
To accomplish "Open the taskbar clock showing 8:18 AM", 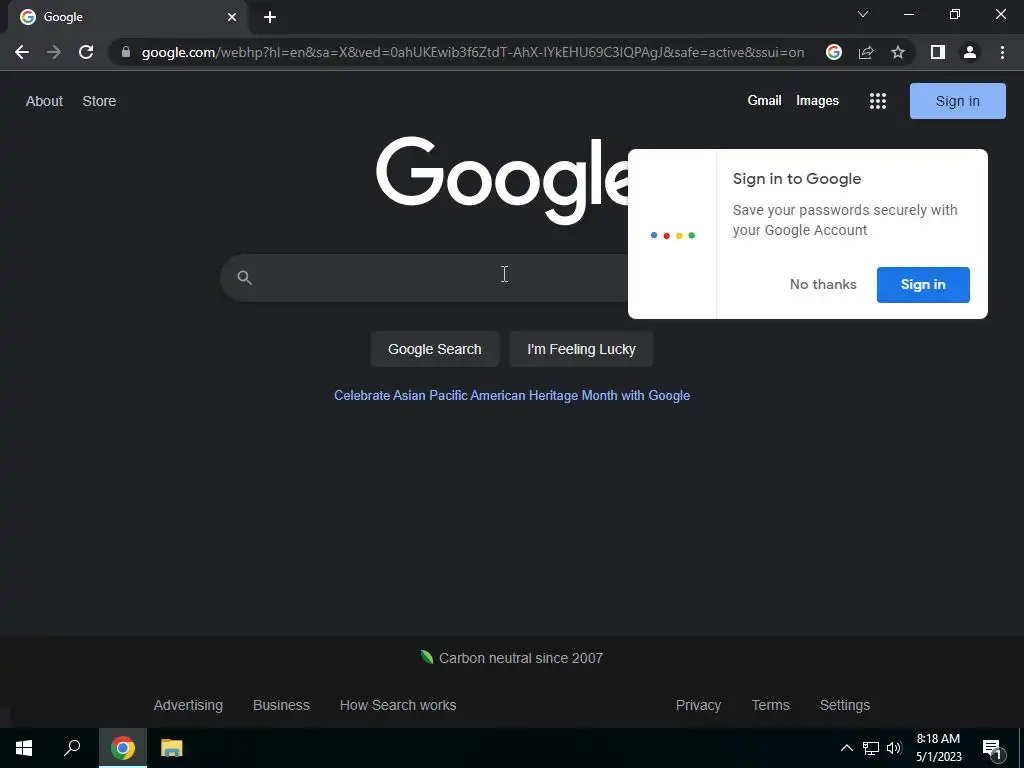I will coord(938,748).
